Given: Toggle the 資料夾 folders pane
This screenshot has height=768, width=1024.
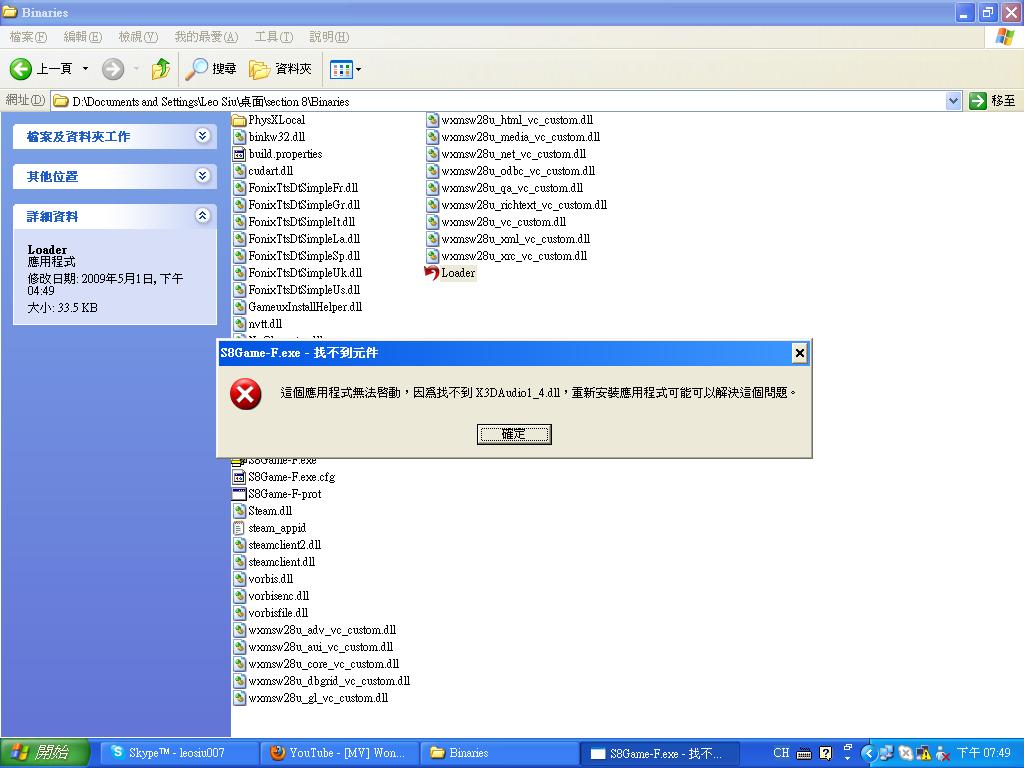Looking at the screenshot, I should coord(281,69).
